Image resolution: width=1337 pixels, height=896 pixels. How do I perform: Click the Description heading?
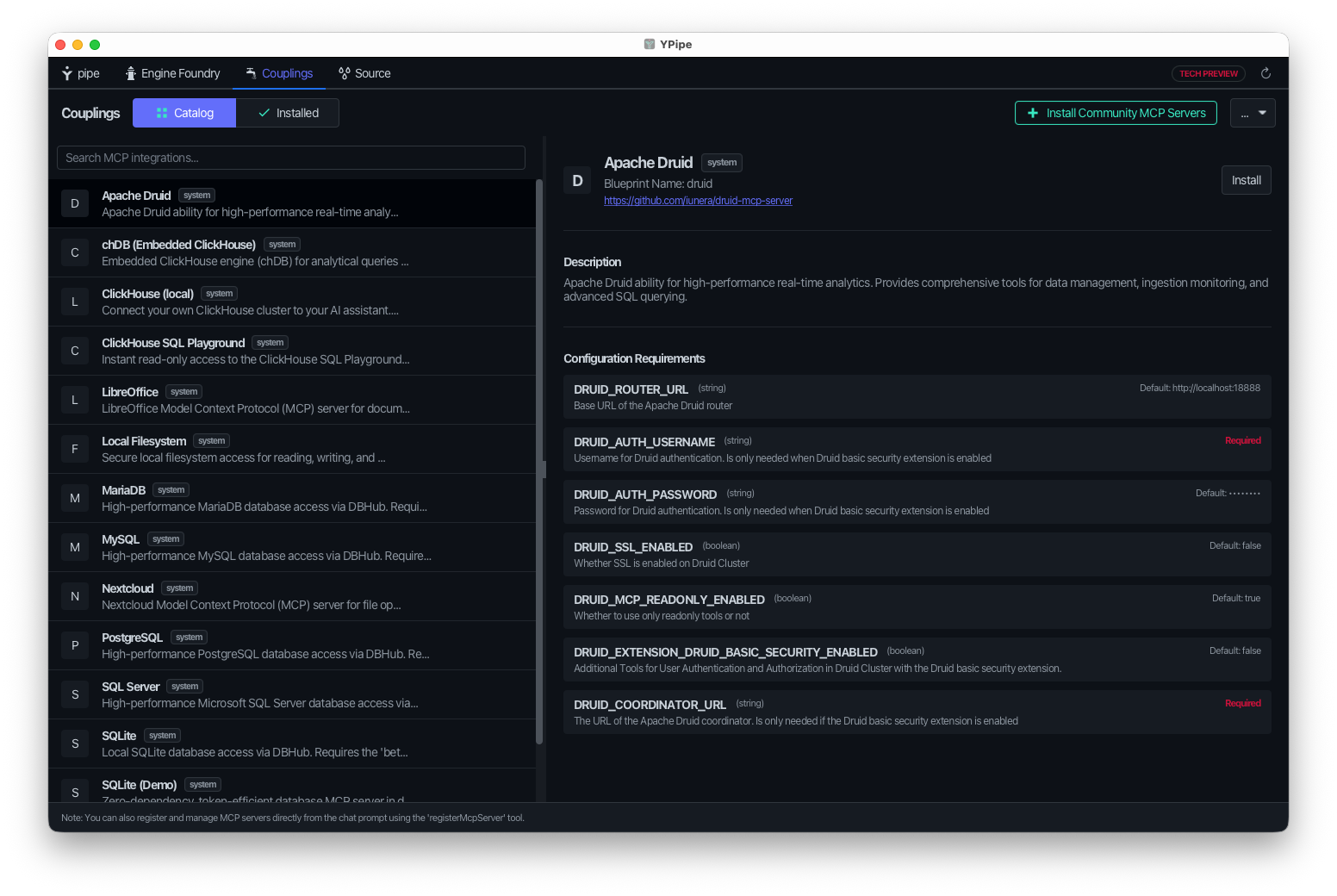pos(592,262)
